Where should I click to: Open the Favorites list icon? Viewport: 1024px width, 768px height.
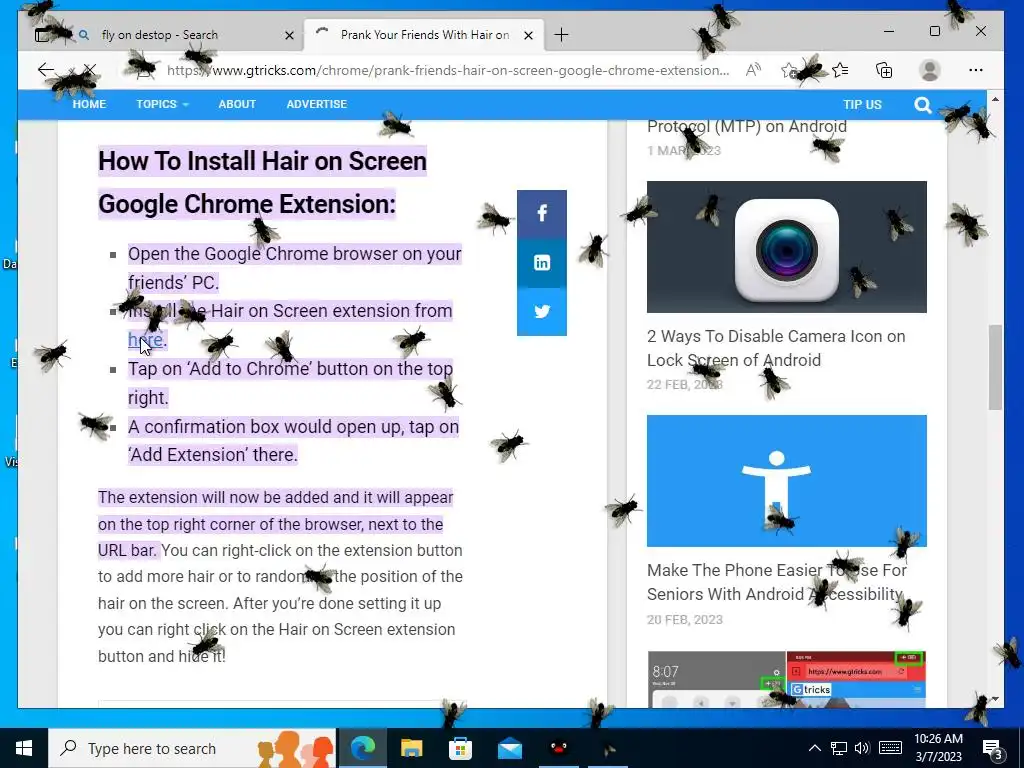(840, 70)
